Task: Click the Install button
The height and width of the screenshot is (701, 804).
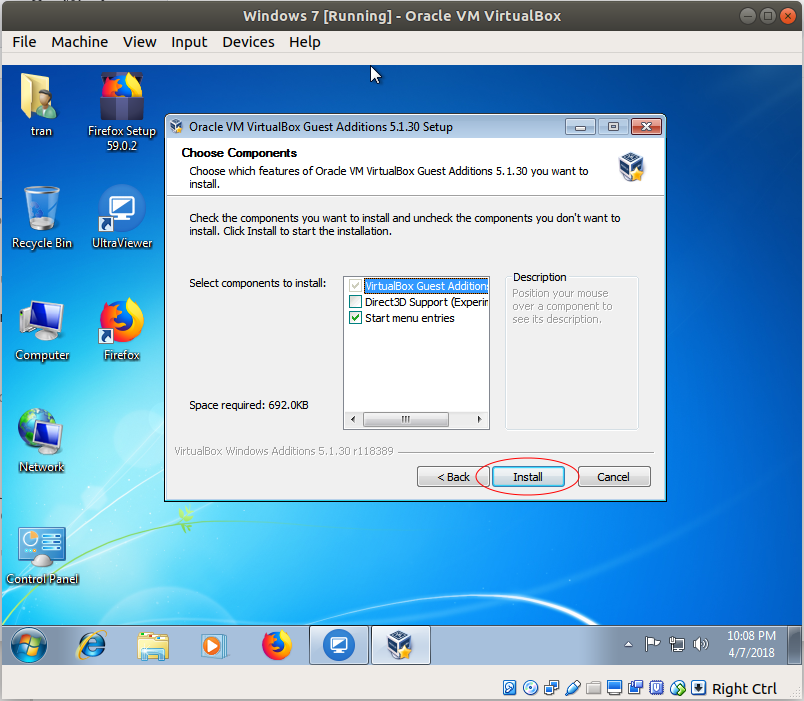Action: tap(528, 477)
